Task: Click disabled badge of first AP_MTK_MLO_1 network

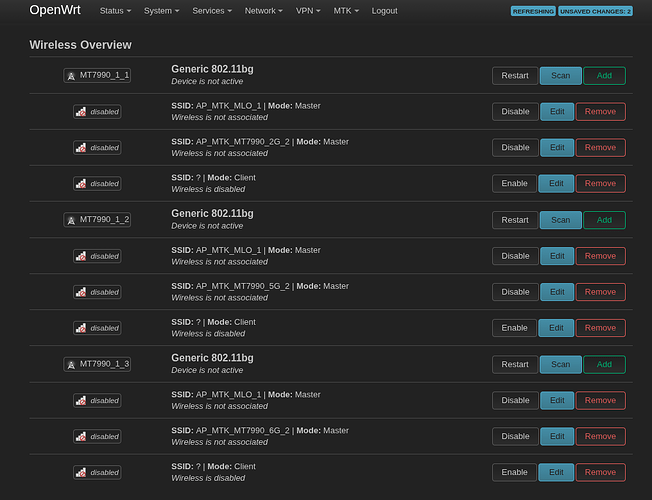Action: click(x=97, y=111)
